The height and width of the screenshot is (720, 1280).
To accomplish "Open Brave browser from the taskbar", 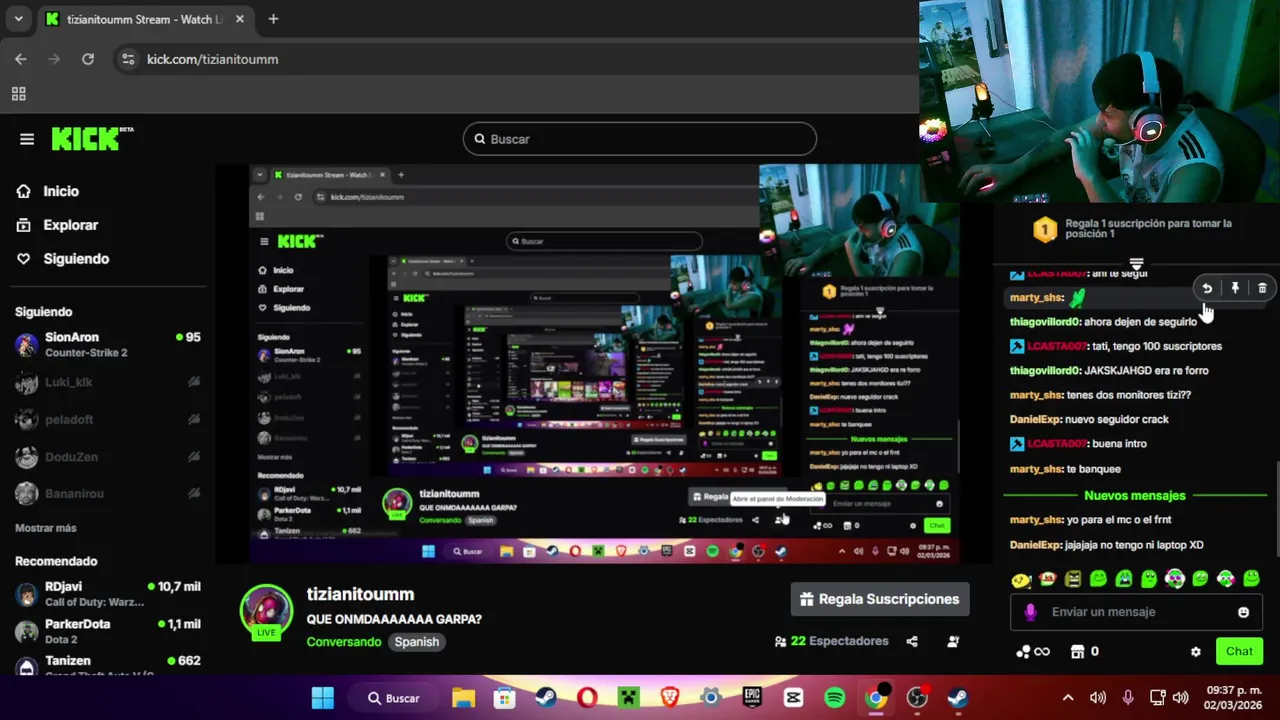I will tap(669, 698).
